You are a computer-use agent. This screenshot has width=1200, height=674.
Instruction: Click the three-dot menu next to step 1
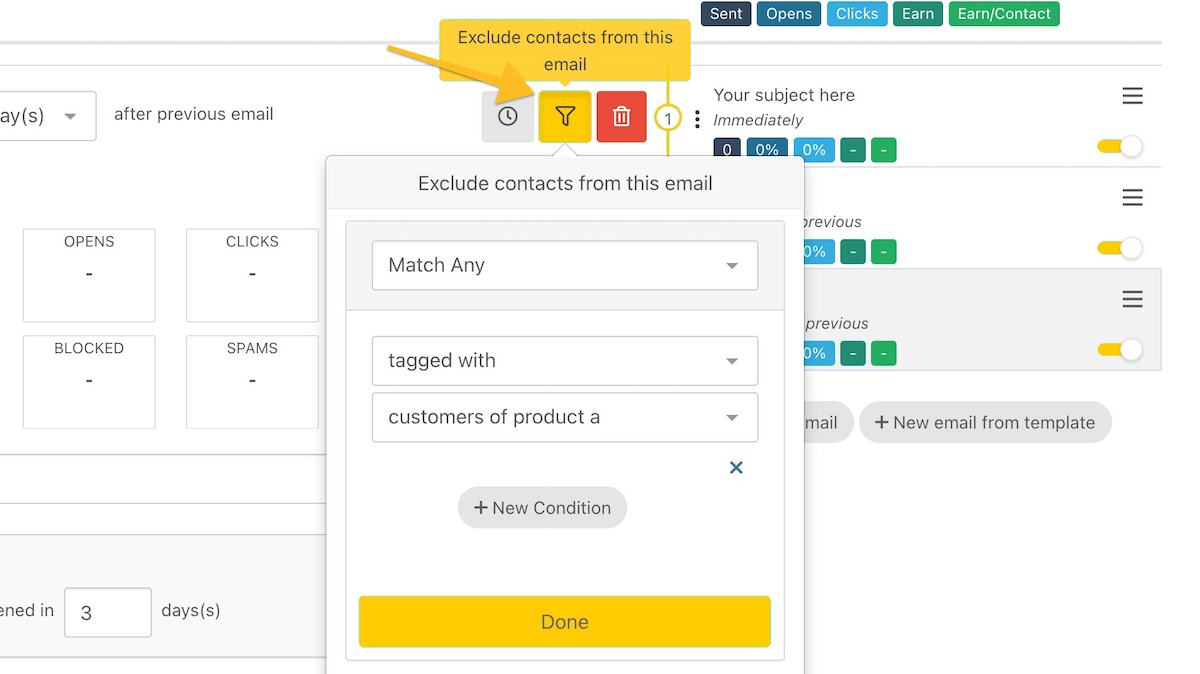[696, 118]
